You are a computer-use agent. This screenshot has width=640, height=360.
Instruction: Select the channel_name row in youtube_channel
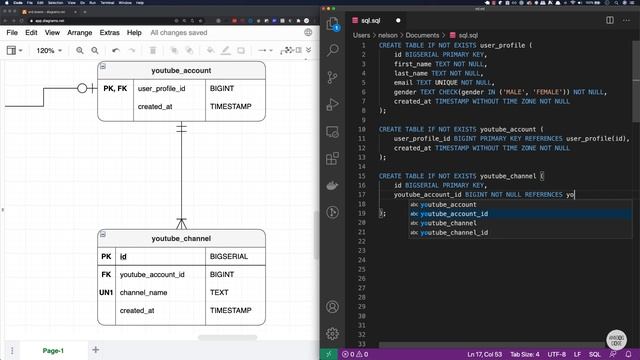click(181, 293)
